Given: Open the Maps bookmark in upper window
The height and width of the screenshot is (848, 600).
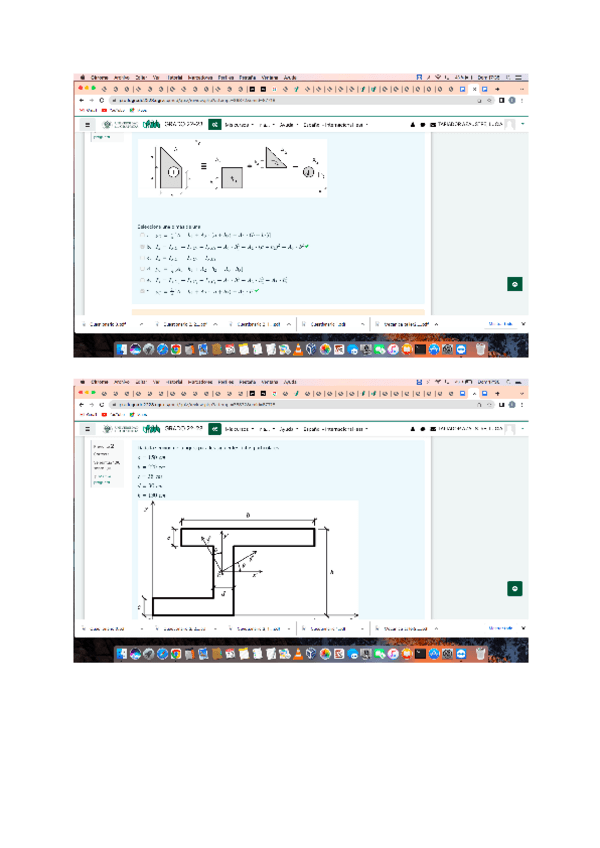Looking at the screenshot, I should [138, 110].
